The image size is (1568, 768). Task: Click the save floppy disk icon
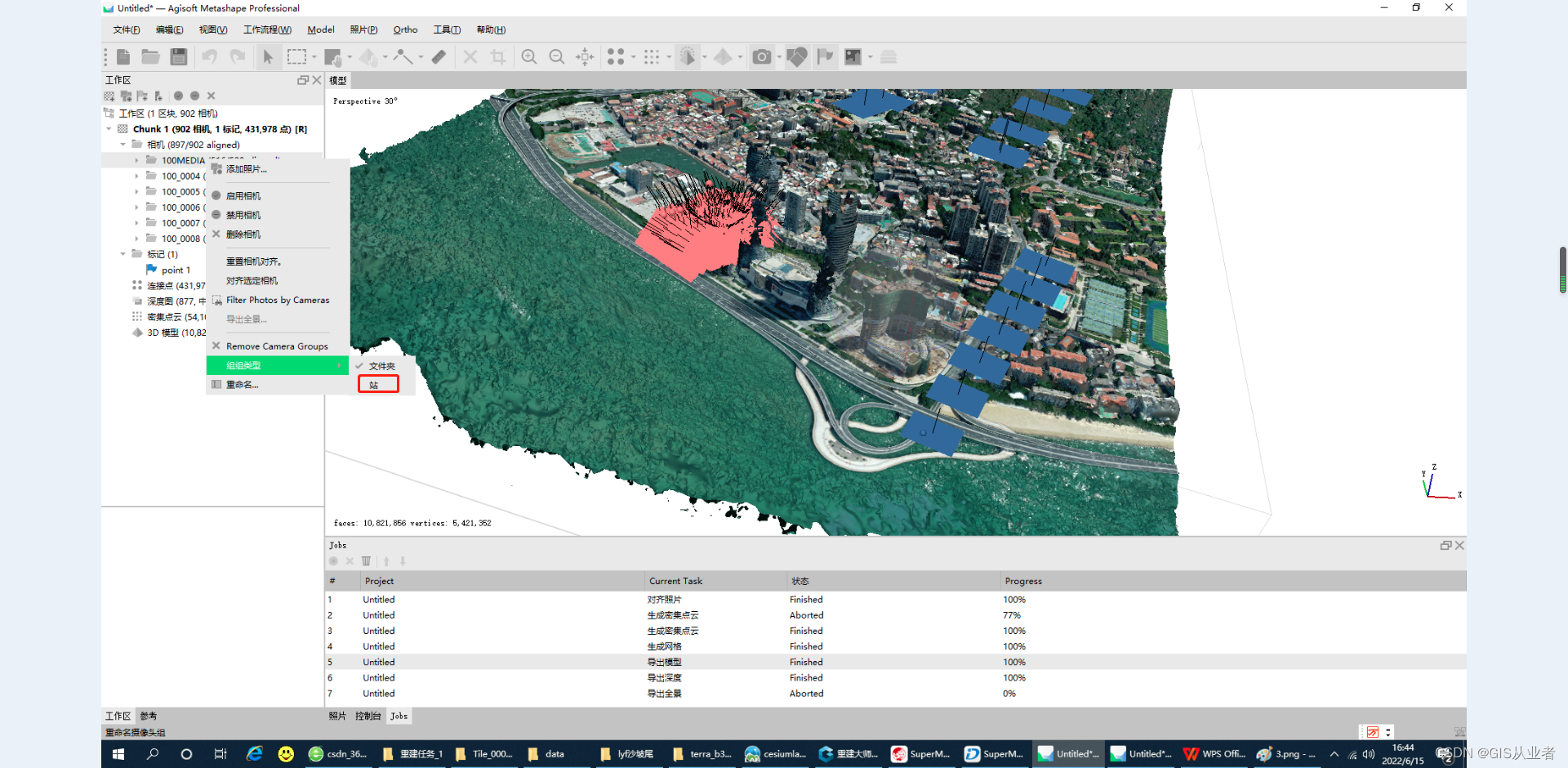click(179, 56)
